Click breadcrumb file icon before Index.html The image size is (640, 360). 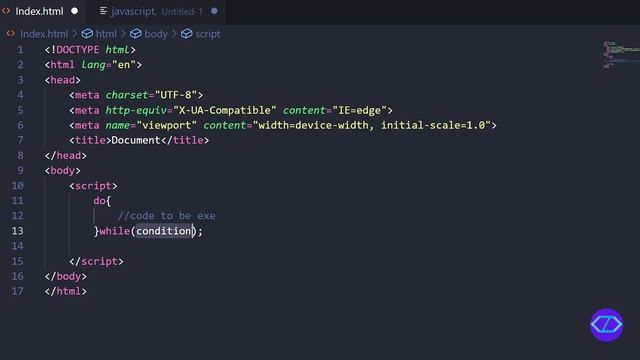(x=11, y=33)
